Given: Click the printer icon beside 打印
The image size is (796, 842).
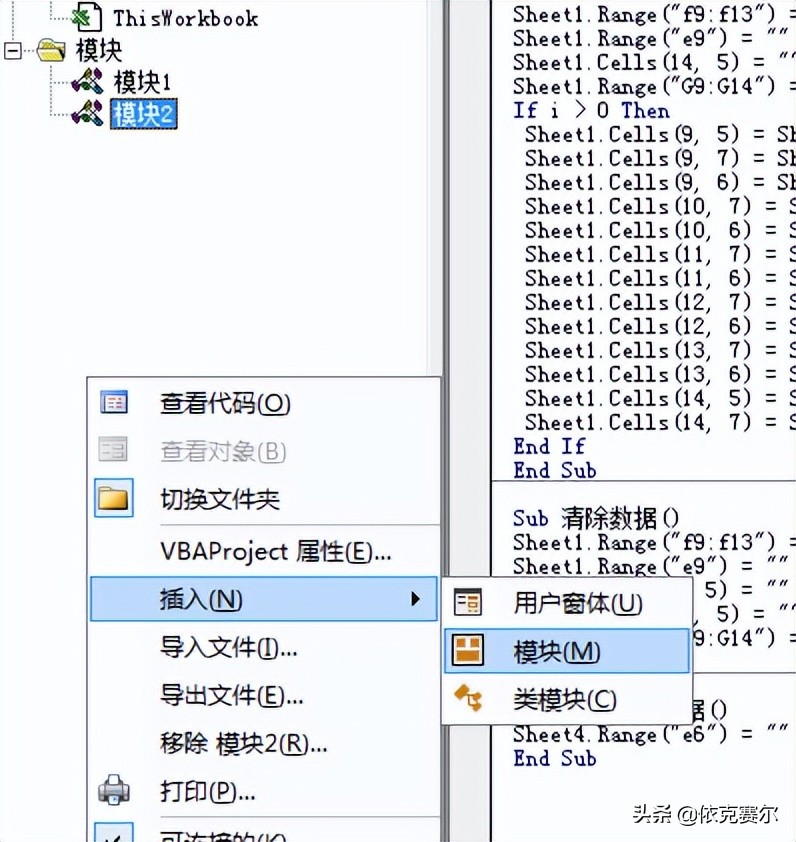Looking at the screenshot, I should point(114,789).
